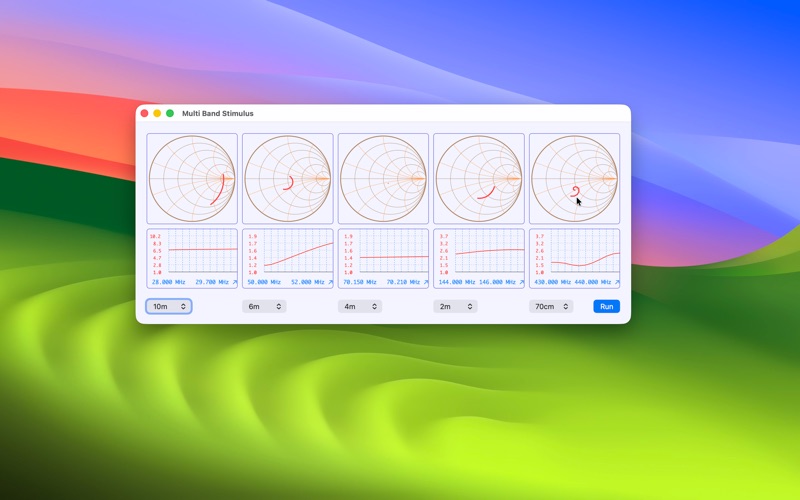Screen dimensions: 800x500
Task: Click the 6m SWR plot area
Action: (298, 251)
